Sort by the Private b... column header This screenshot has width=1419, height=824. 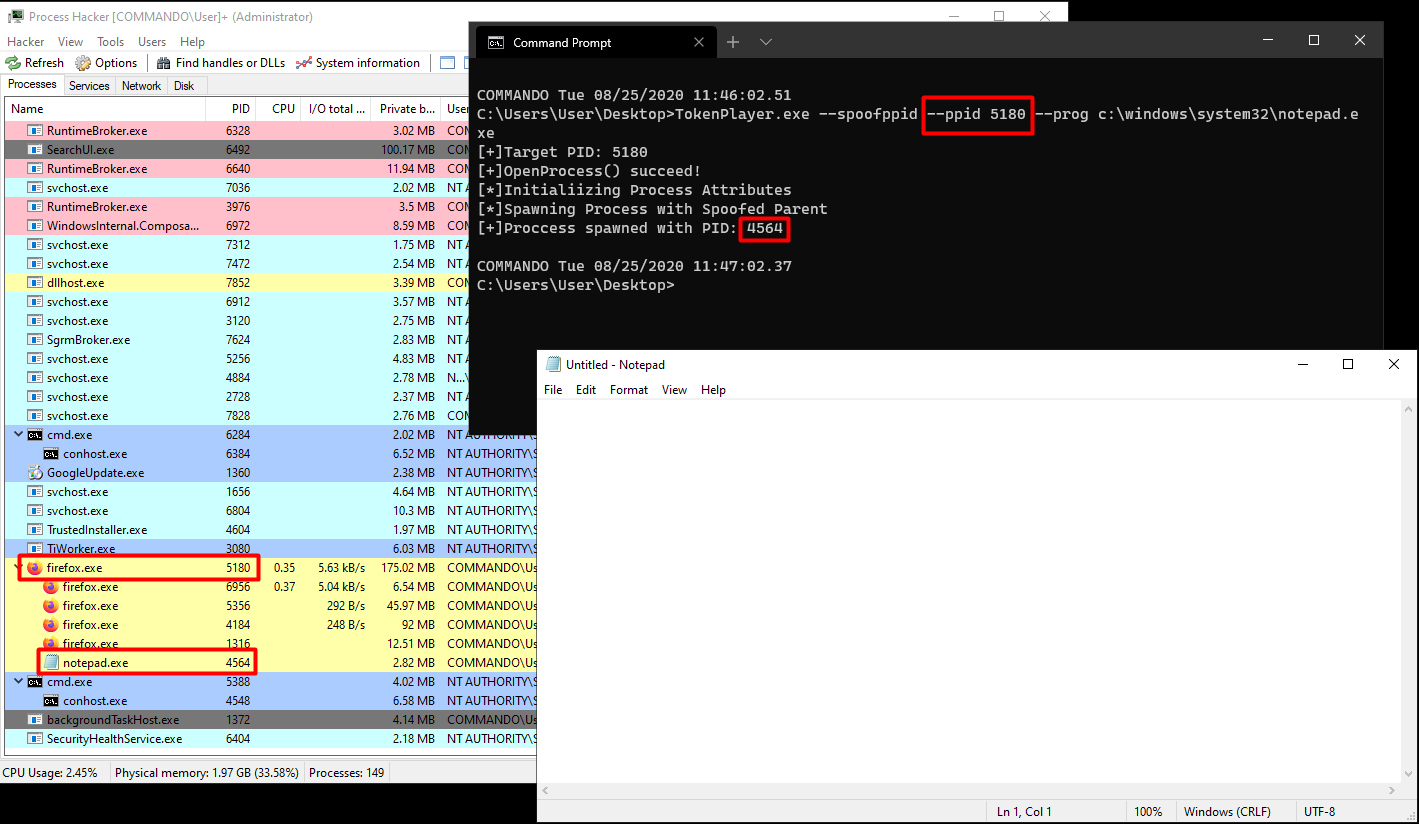pos(406,109)
